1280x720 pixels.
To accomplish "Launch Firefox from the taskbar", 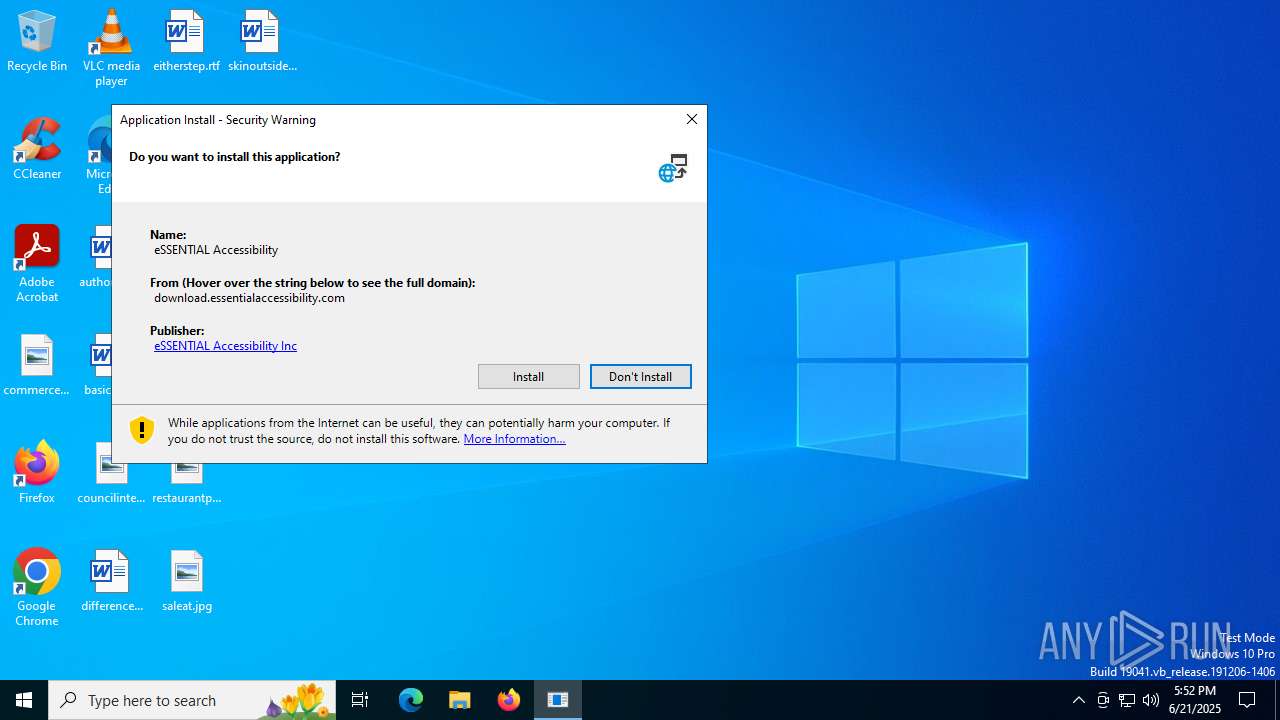I will [x=508, y=700].
